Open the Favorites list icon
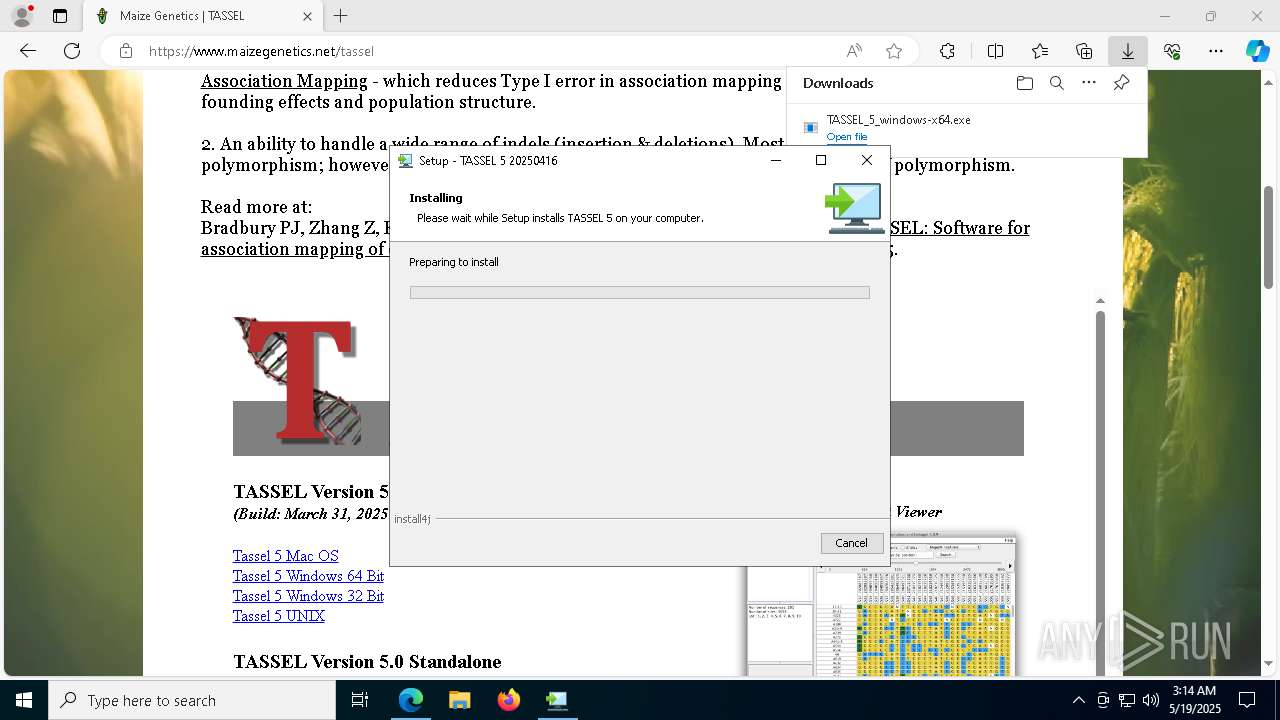Image resolution: width=1280 pixels, height=720 pixels. pyautogui.click(x=1040, y=51)
